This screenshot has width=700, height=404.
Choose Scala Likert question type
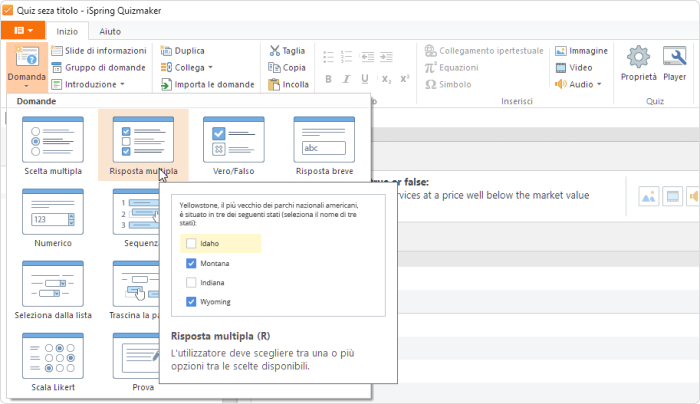click(x=53, y=362)
